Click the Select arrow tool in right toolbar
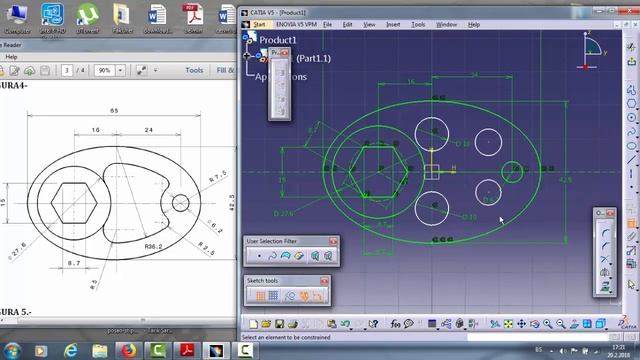The height and width of the screenshot is (360, 640). pyautogui.click(x=631, y=284)
